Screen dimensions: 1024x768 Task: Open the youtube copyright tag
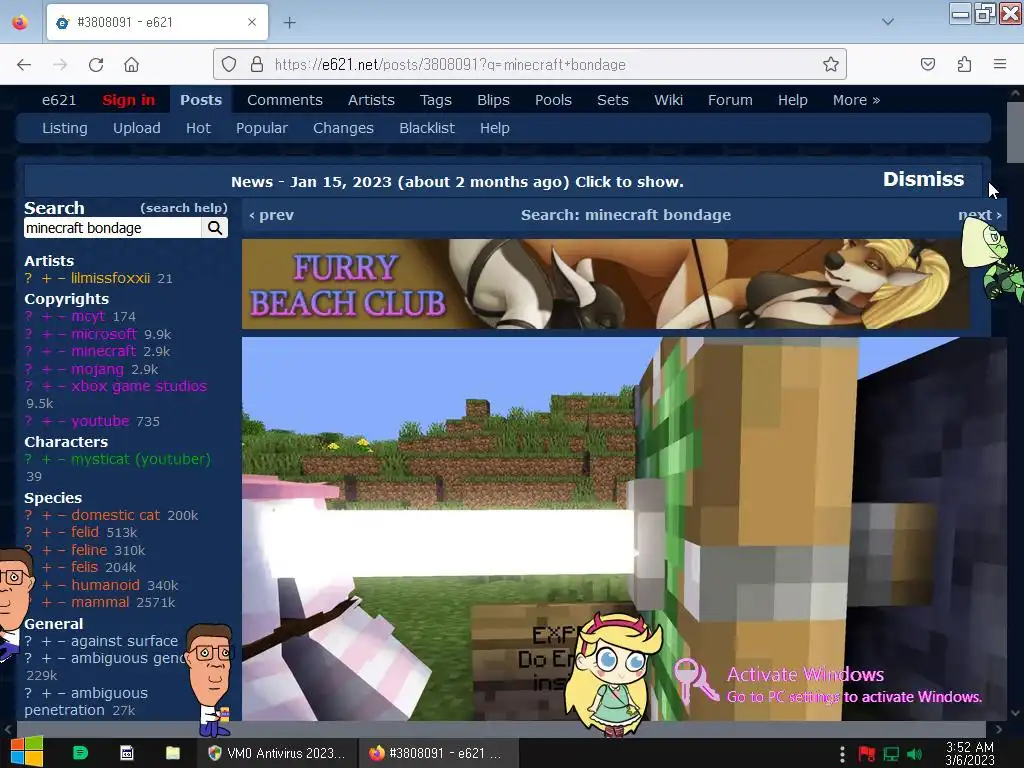tap(100, 421)
